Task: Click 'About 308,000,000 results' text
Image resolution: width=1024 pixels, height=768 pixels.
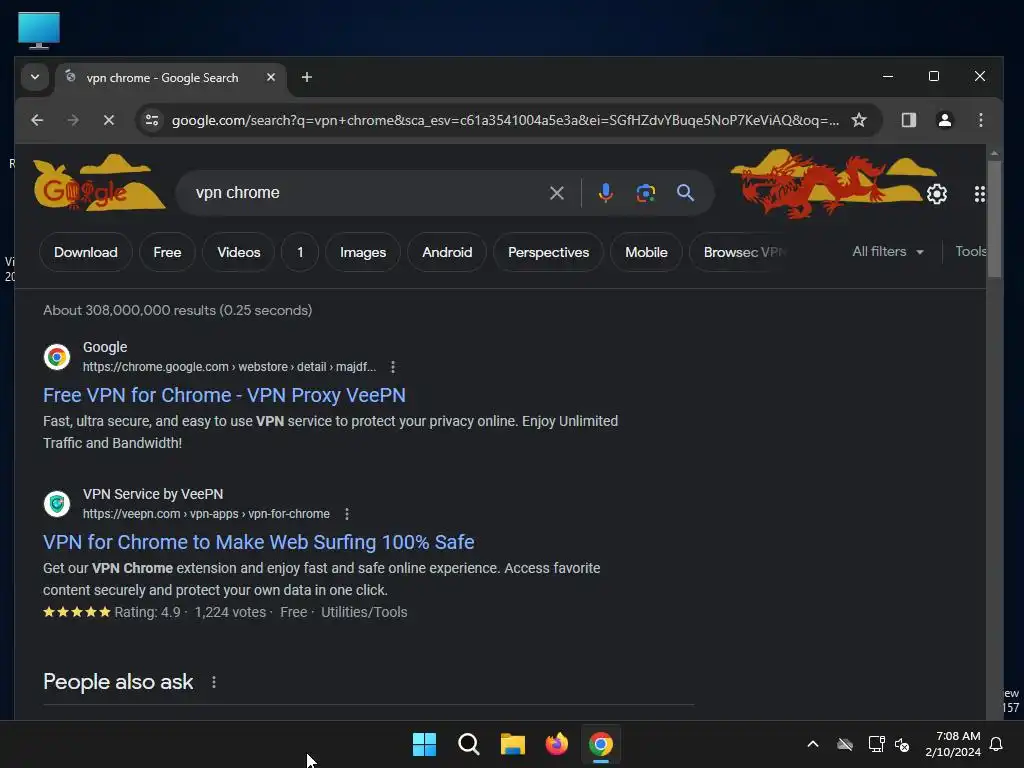Action: click(x=129, y=311)
